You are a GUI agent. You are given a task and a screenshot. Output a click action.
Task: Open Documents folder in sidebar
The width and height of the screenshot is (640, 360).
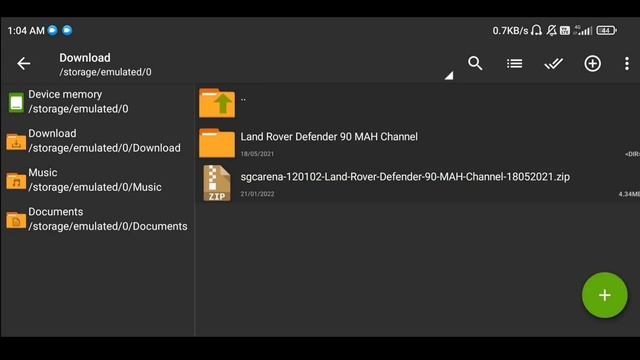(97, 219)
